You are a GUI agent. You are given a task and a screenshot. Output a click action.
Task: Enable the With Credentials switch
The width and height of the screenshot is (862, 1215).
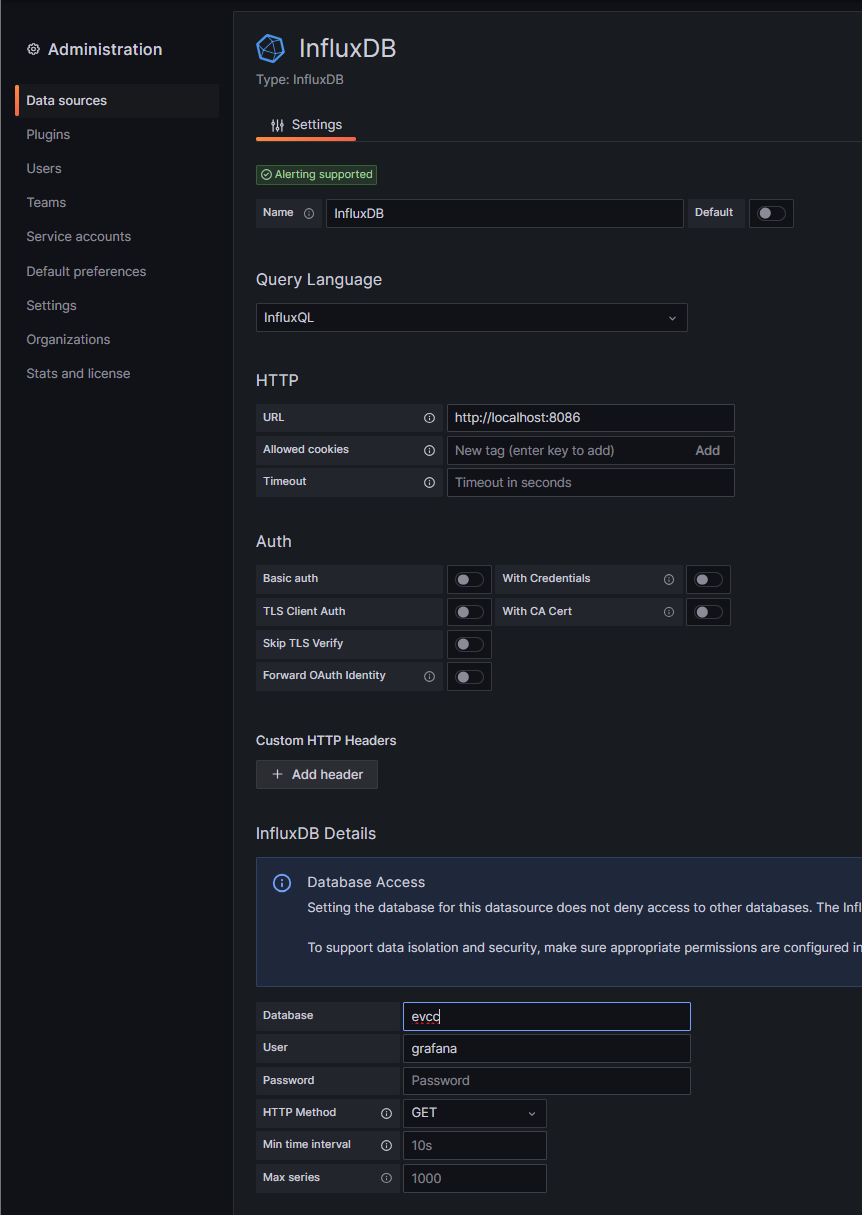[x=708, y=579]
